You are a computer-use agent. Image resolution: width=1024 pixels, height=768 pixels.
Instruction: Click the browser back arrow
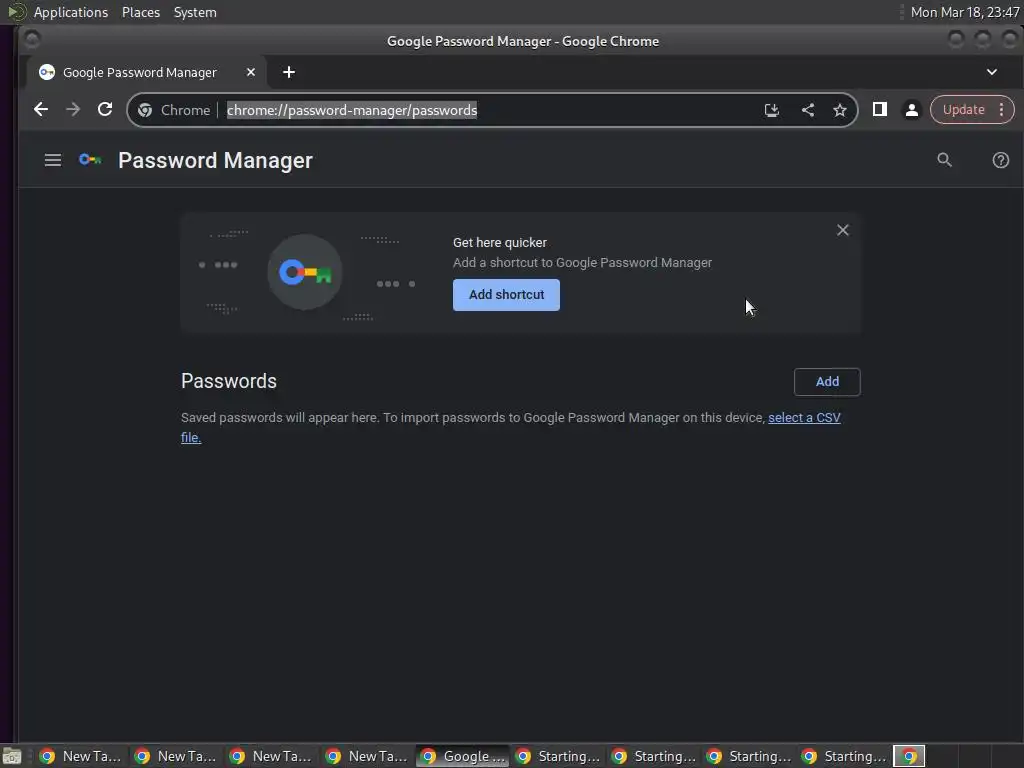[x=40, y=110]
